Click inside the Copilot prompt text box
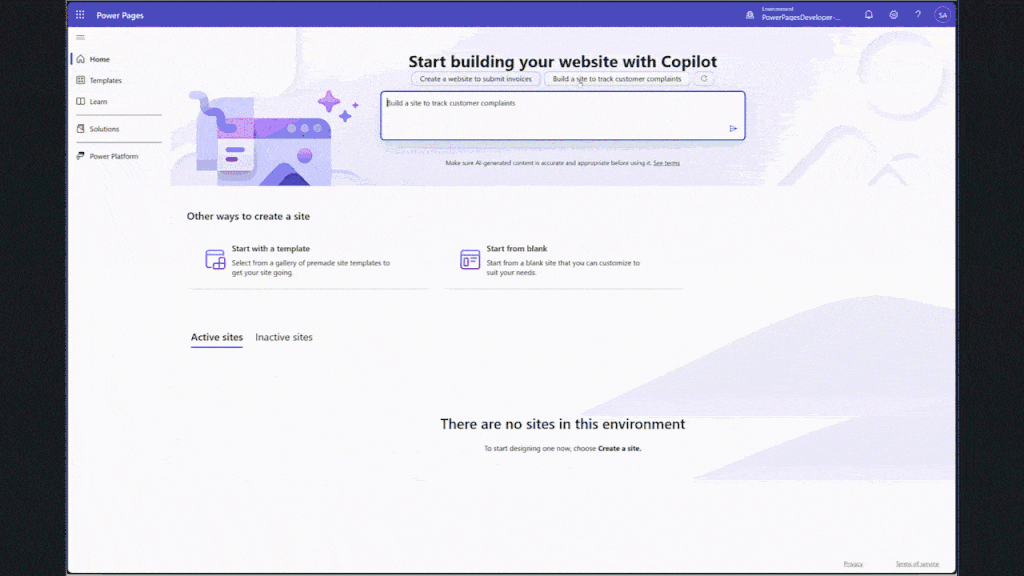The image size is (1024, 576). [560, 115]
